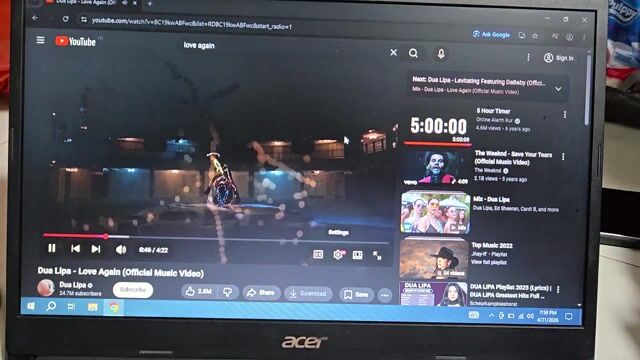Open options for 'DUA LIPA Playlist 2025' video
The image size is (640, 360).
point(558,289)
